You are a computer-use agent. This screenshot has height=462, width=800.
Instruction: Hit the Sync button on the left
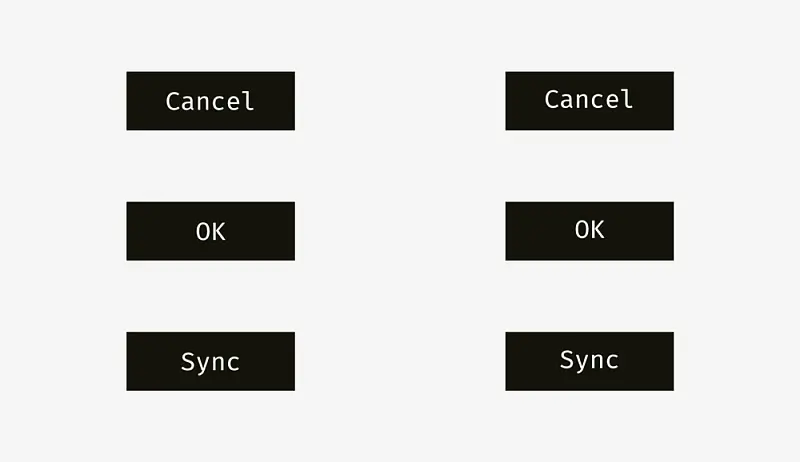click(x=211, y=362)
